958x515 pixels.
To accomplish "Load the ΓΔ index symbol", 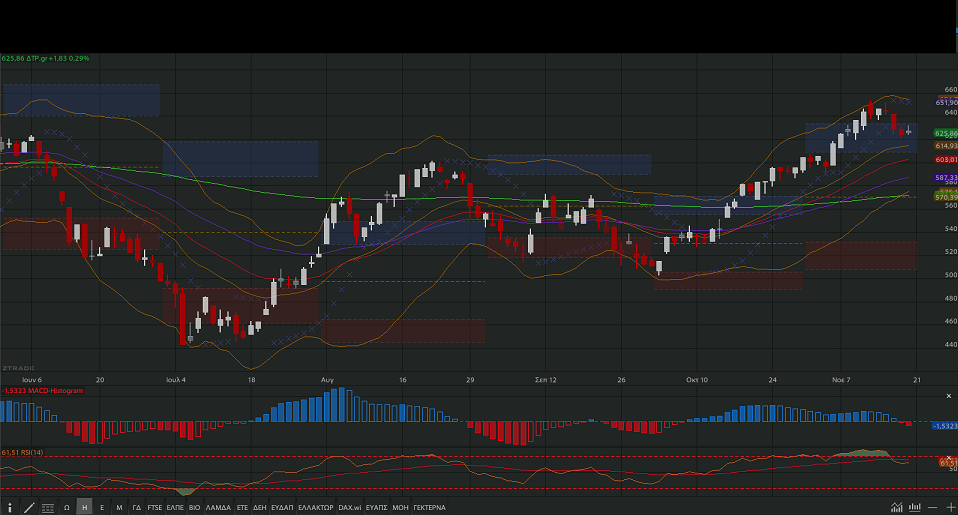I will tap(137, 508).
